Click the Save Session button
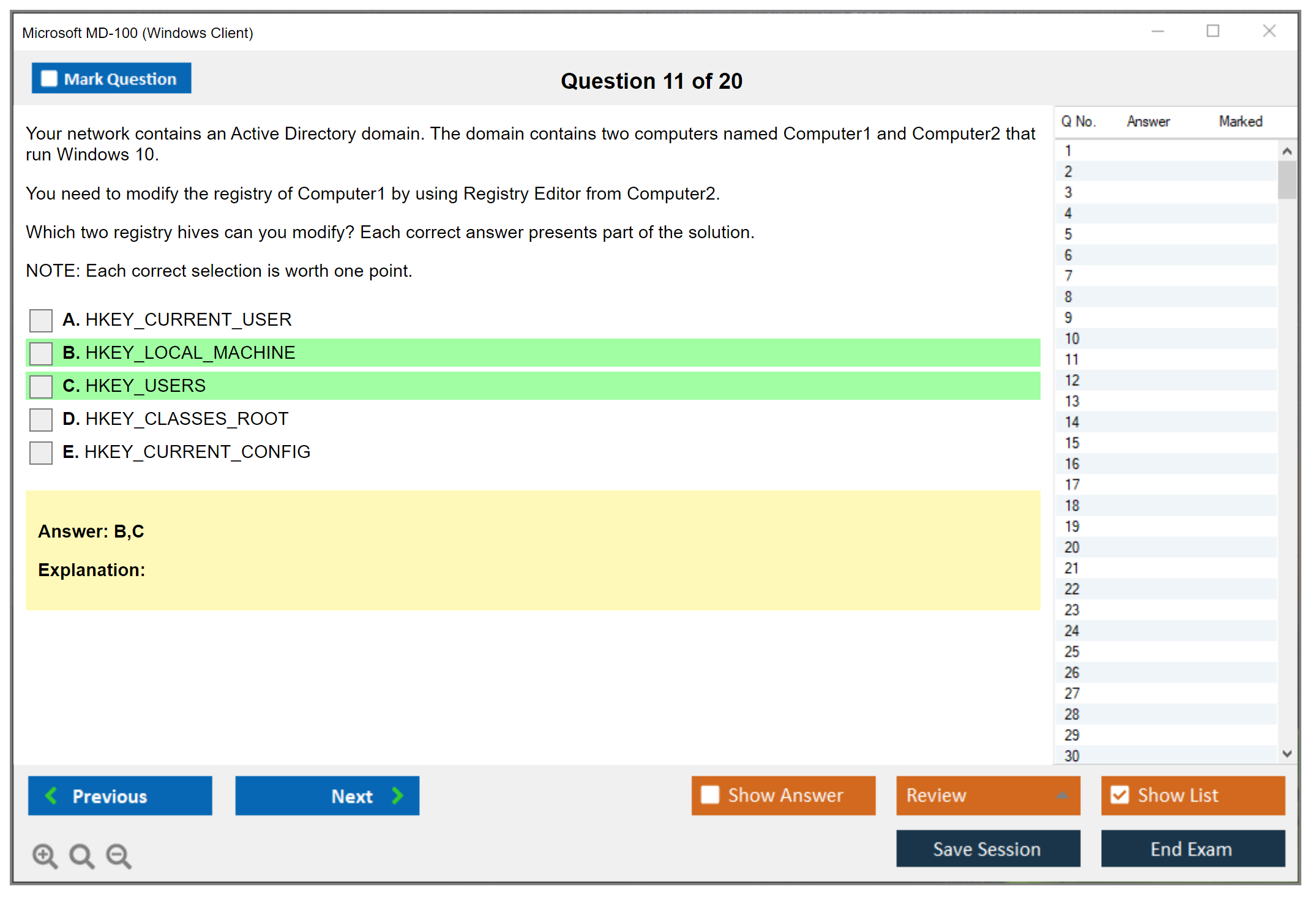The height and width of the screenshot is (900, 1316). pyautogui.click(x=987, y=849)
